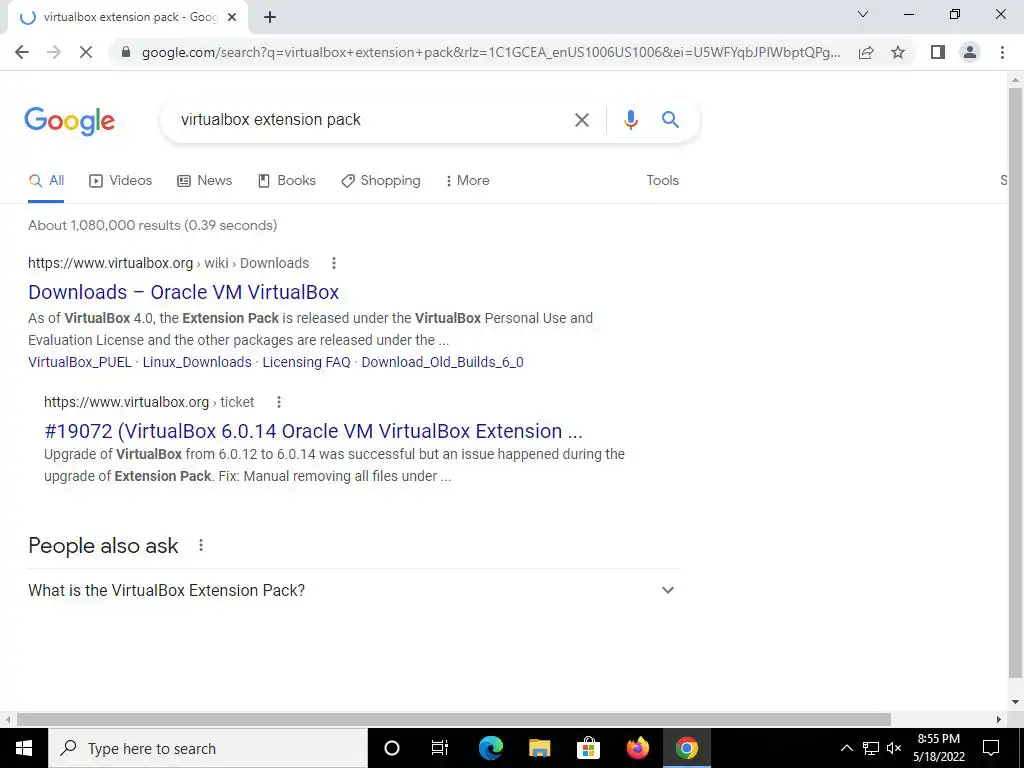Open three-dot options for Downloads result

334,263
